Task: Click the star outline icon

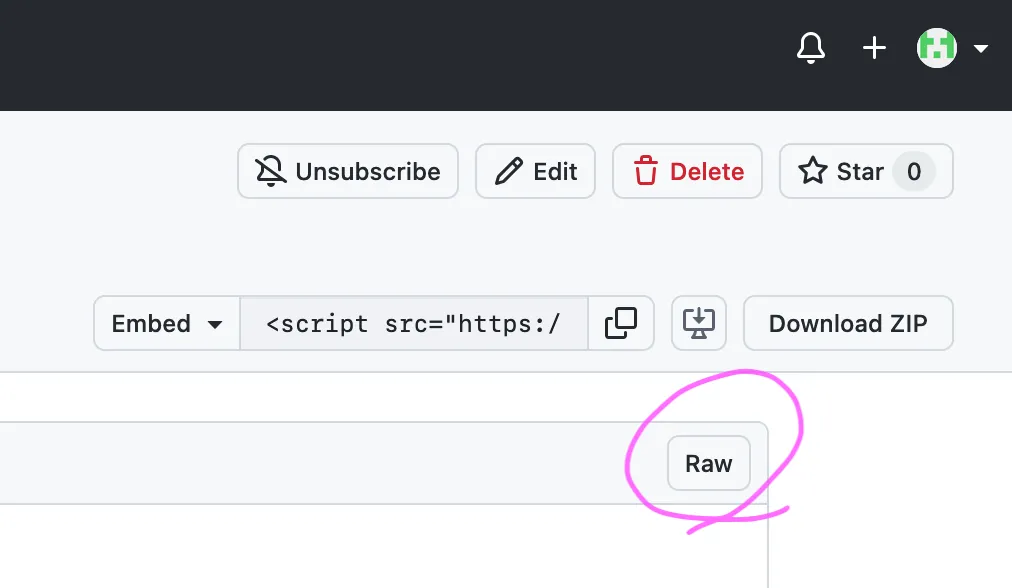Action: [812, 172]
